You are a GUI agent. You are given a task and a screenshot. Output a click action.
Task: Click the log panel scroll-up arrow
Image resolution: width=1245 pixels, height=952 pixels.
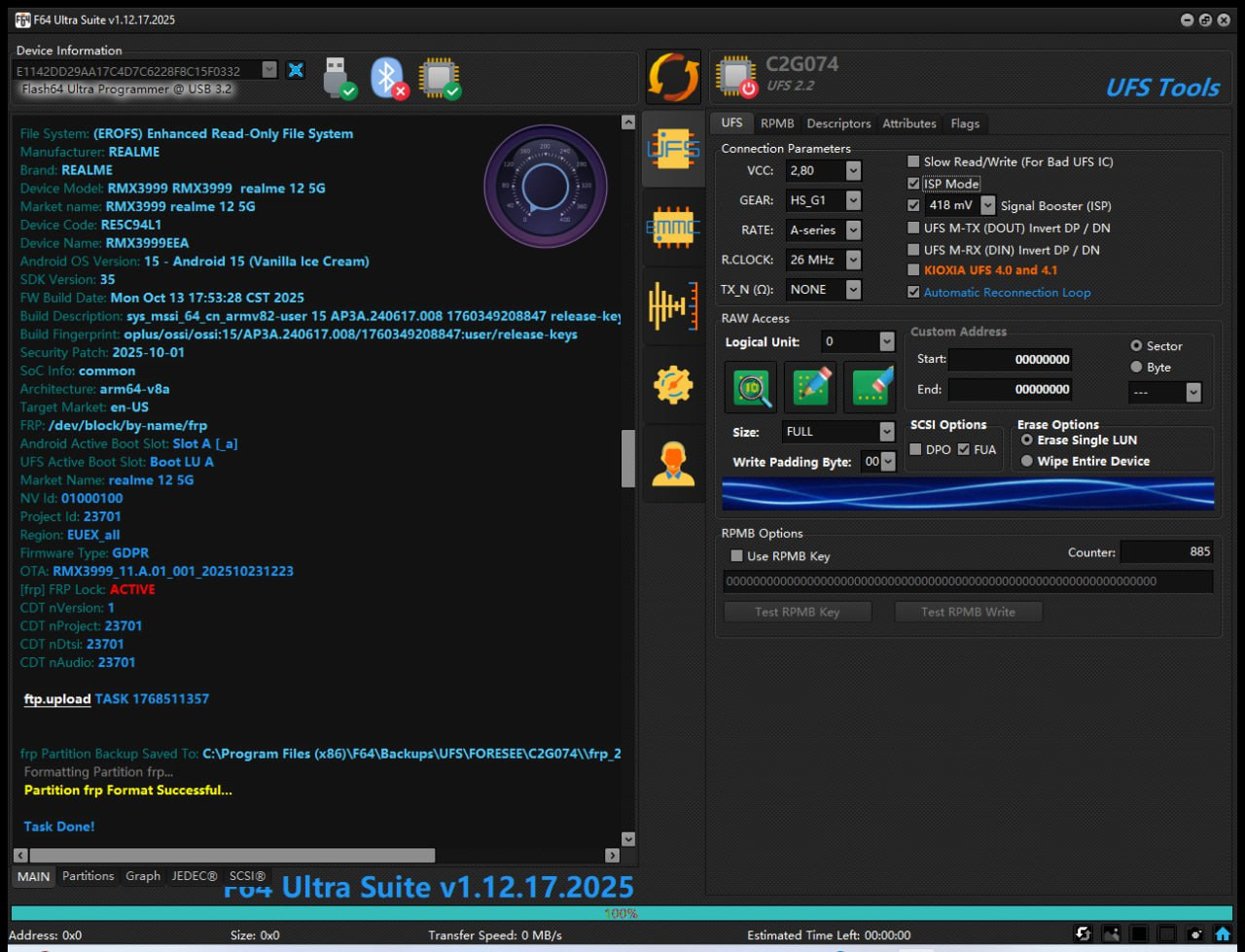[628, 123]
